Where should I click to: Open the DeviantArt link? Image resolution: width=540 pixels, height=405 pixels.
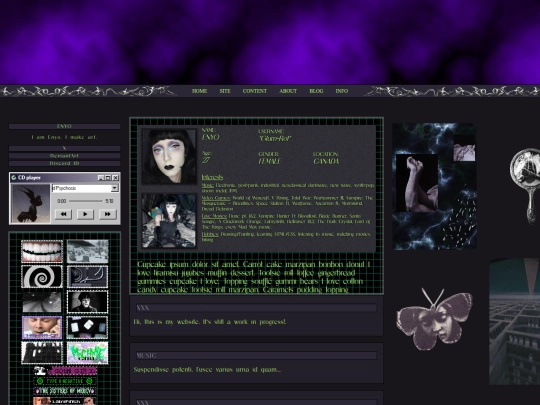64,156
